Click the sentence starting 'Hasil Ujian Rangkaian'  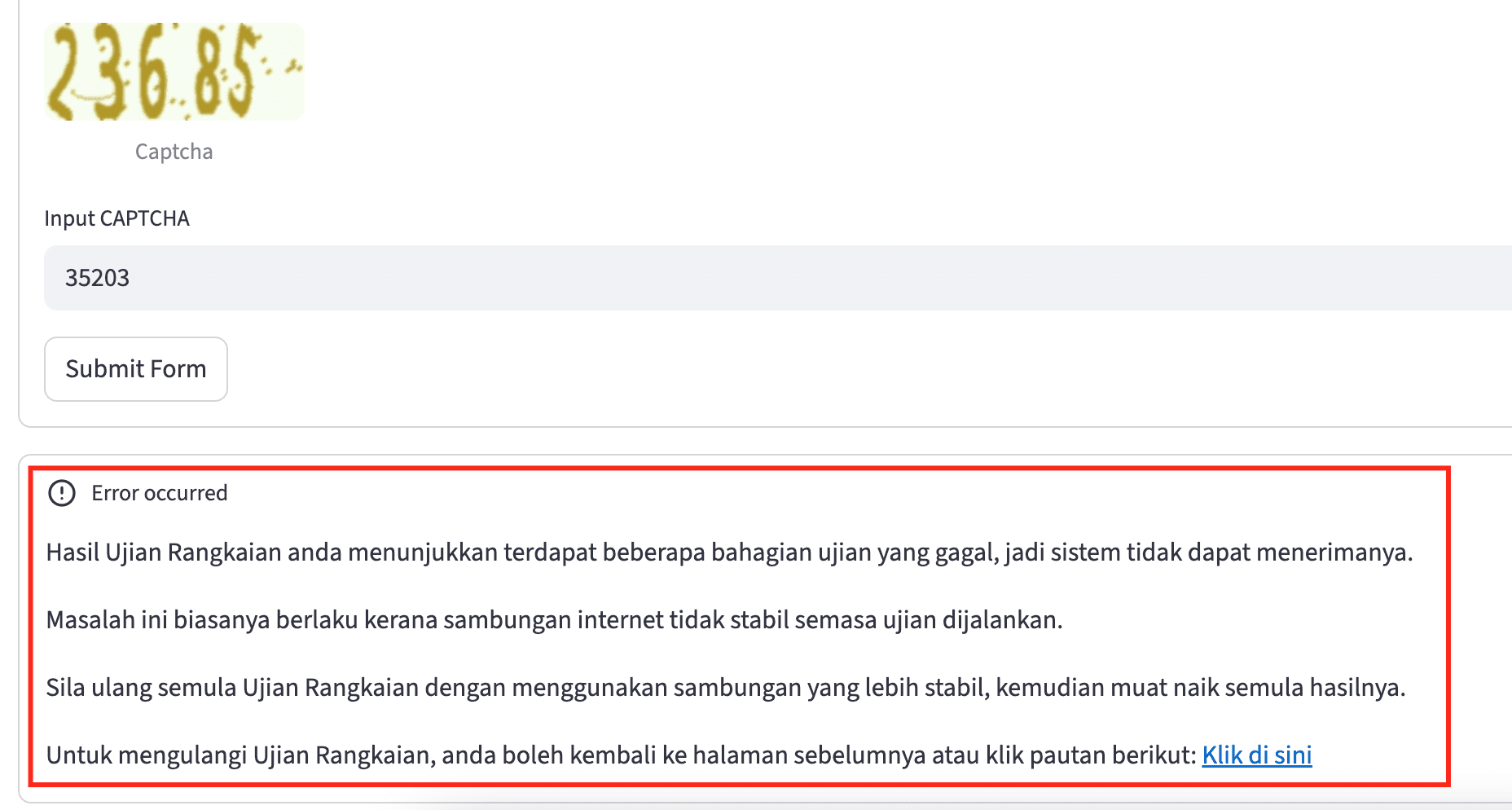point(729,552)
